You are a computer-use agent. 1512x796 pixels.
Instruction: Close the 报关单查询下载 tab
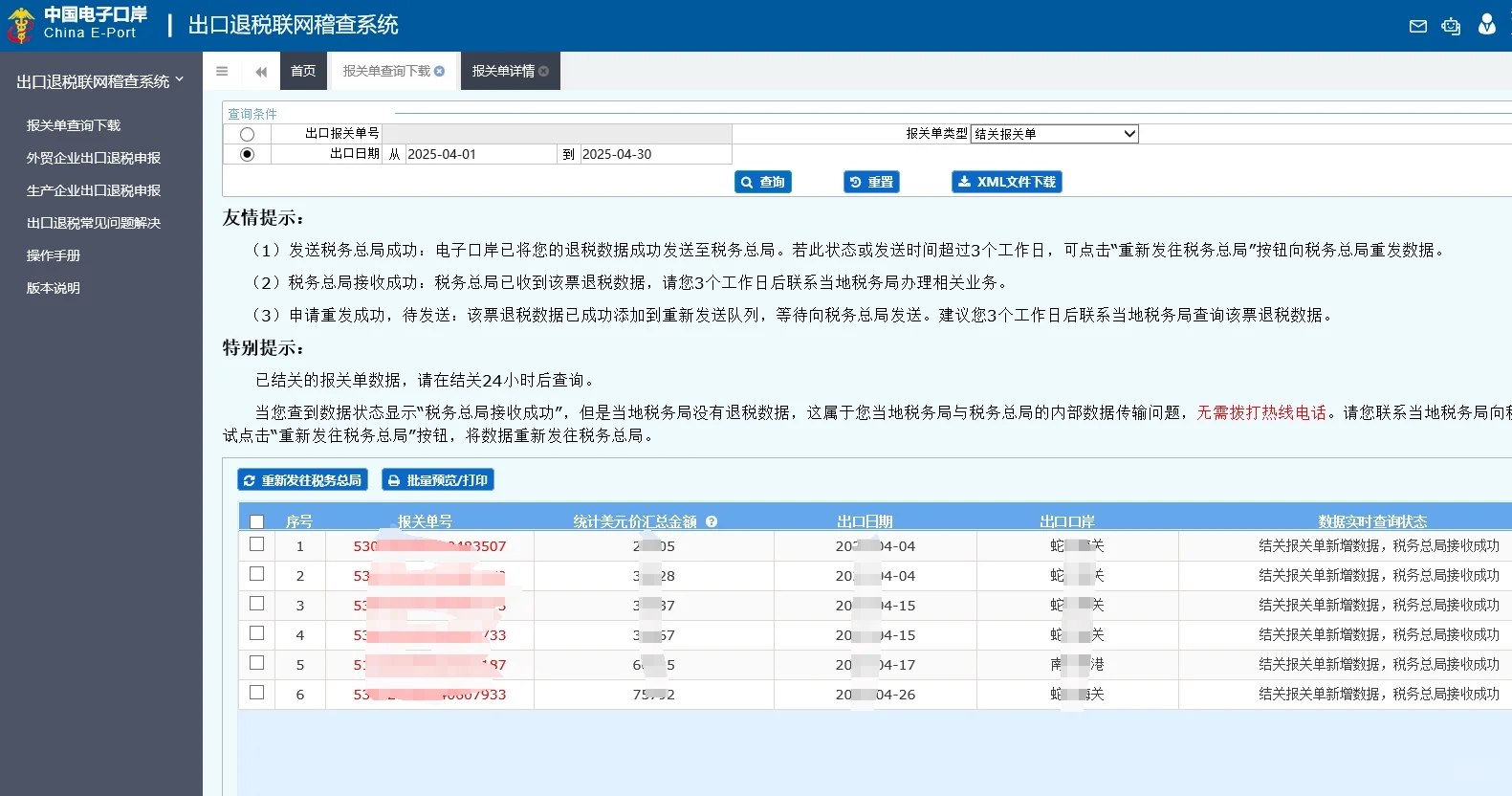click(x=439, y=71)
